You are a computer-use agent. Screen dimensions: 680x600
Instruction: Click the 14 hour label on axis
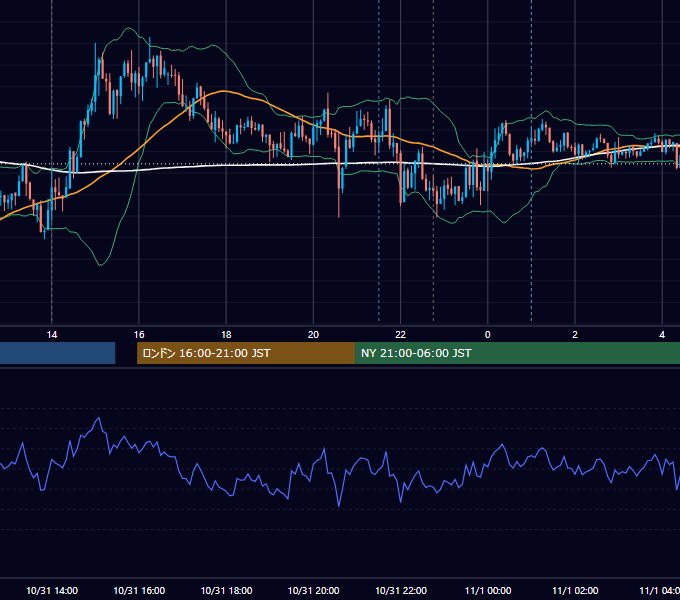point(52,335)
